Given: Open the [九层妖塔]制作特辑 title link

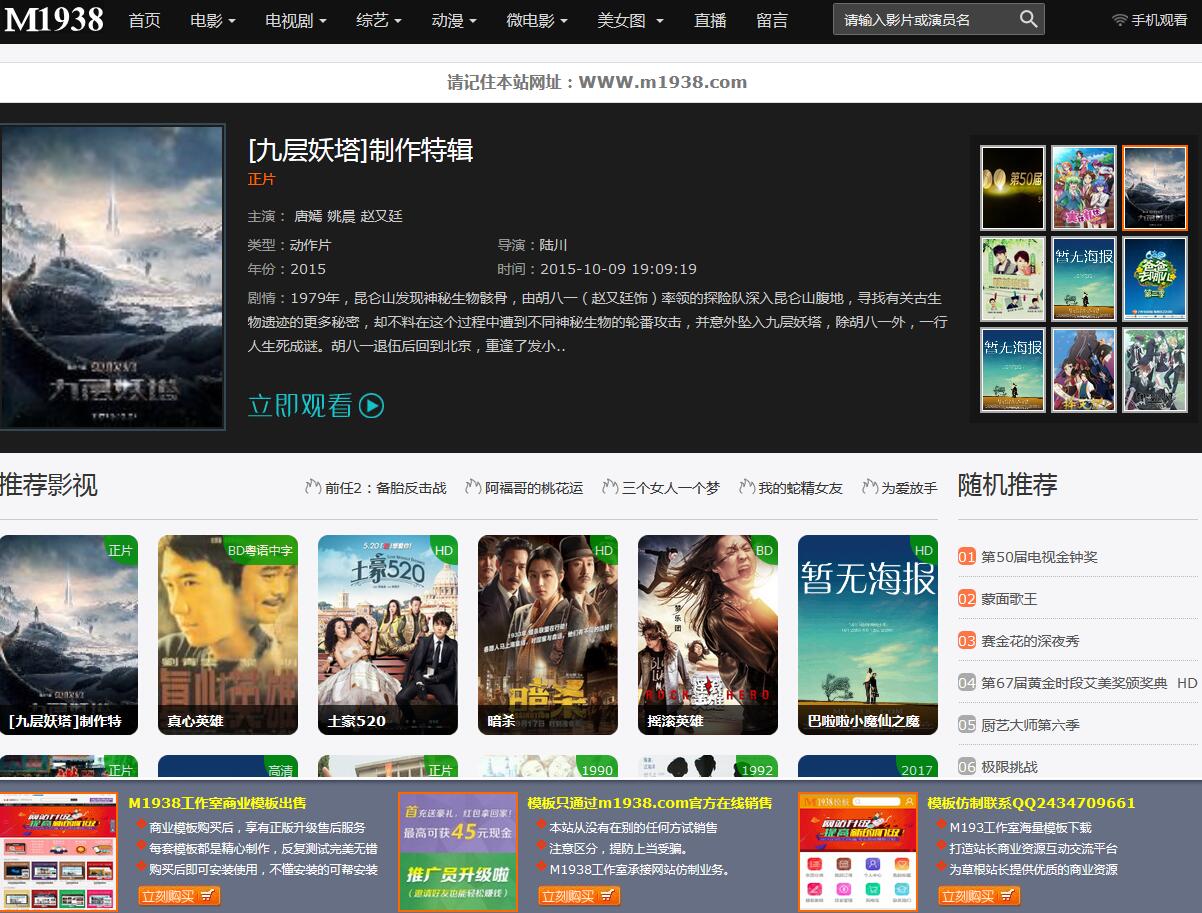Looking at the screenshot, I should coord(360,150).
